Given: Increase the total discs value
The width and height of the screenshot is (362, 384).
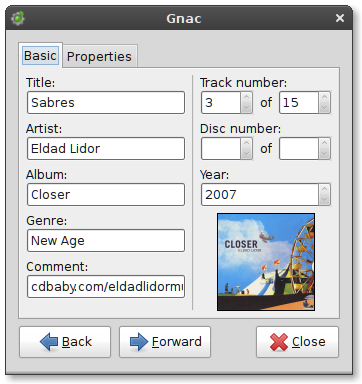Looking at the screenshot, I should coord(324,143).
